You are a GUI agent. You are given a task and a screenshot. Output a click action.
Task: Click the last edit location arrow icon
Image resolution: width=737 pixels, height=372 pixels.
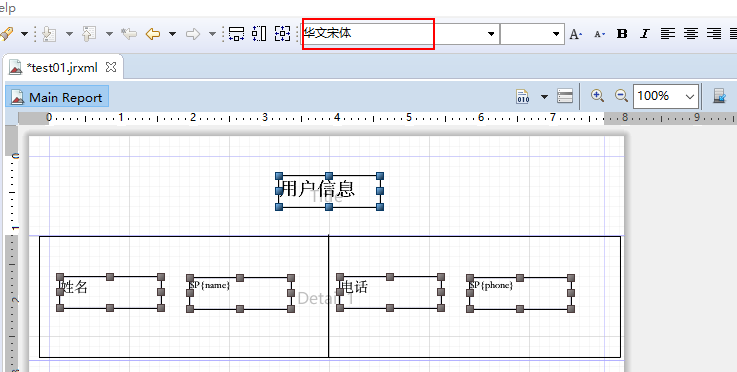point(129,34)
